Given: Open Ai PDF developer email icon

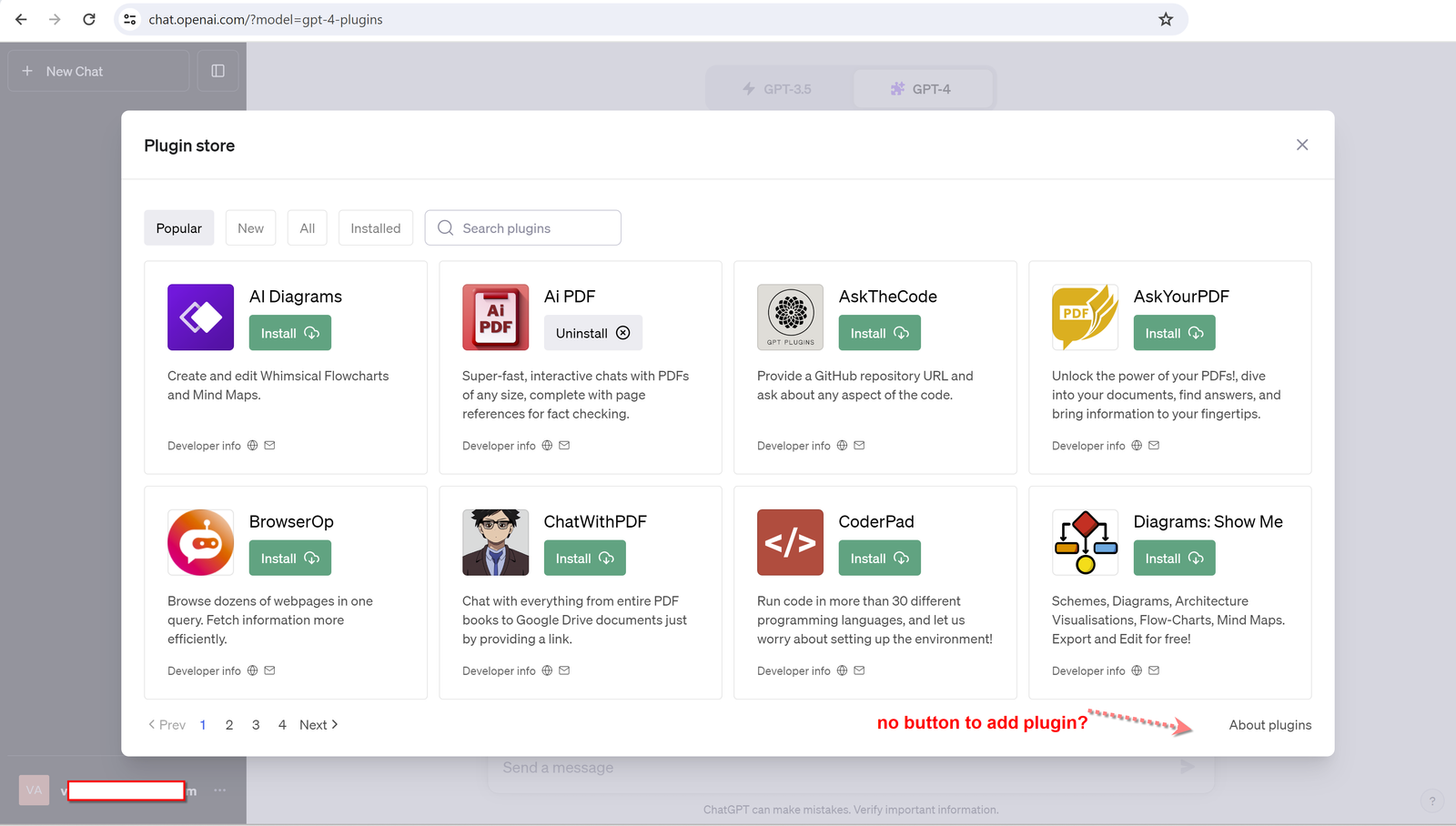Looking at the screenshot, I should pos(564,446).
